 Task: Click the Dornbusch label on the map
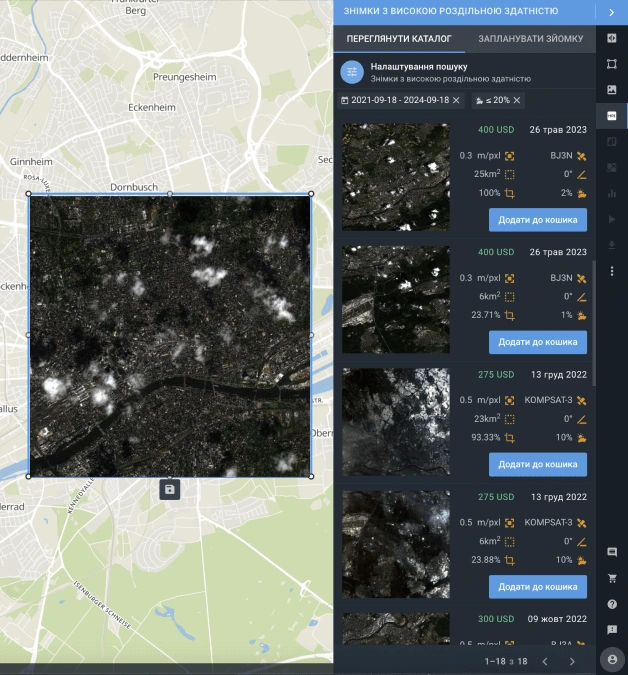[x=134, y=187]
